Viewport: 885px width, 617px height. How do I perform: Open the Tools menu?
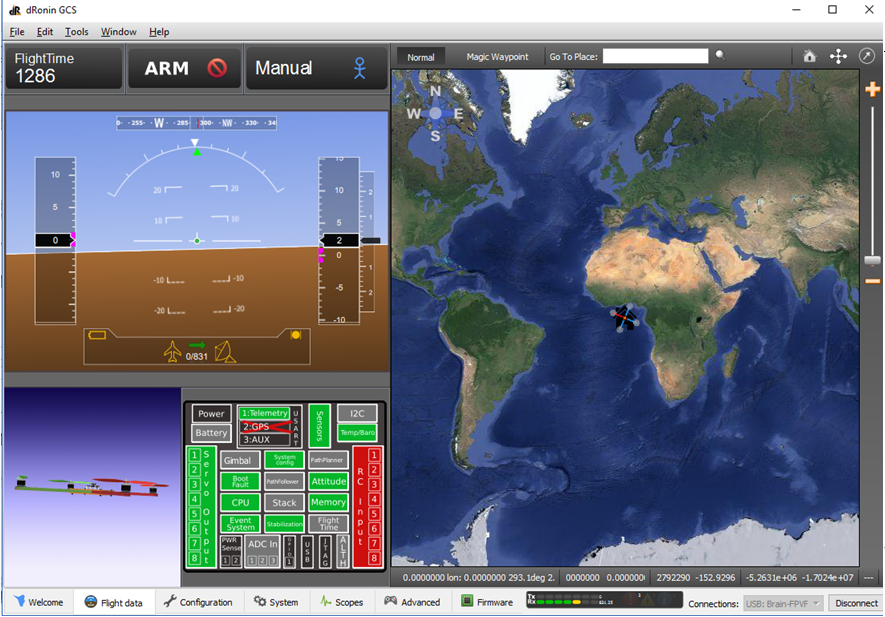[77, 32]
